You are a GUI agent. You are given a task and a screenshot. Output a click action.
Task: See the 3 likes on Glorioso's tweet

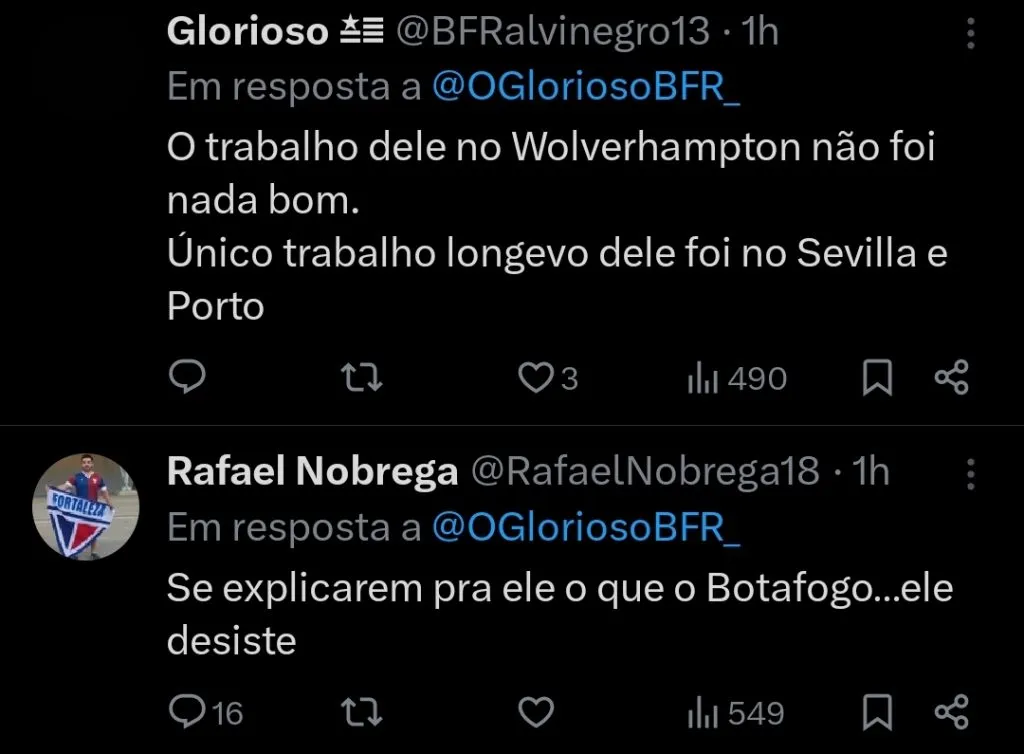(547, 378)
